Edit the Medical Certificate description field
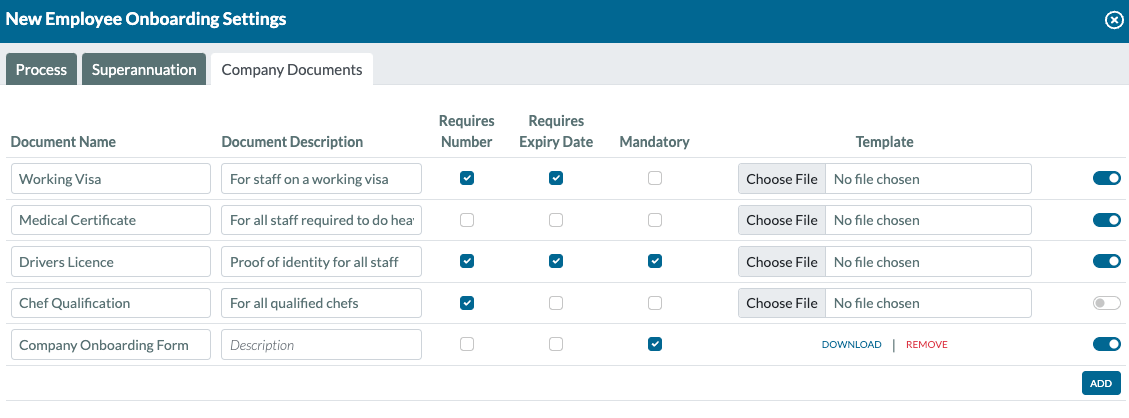 (321, 220)
